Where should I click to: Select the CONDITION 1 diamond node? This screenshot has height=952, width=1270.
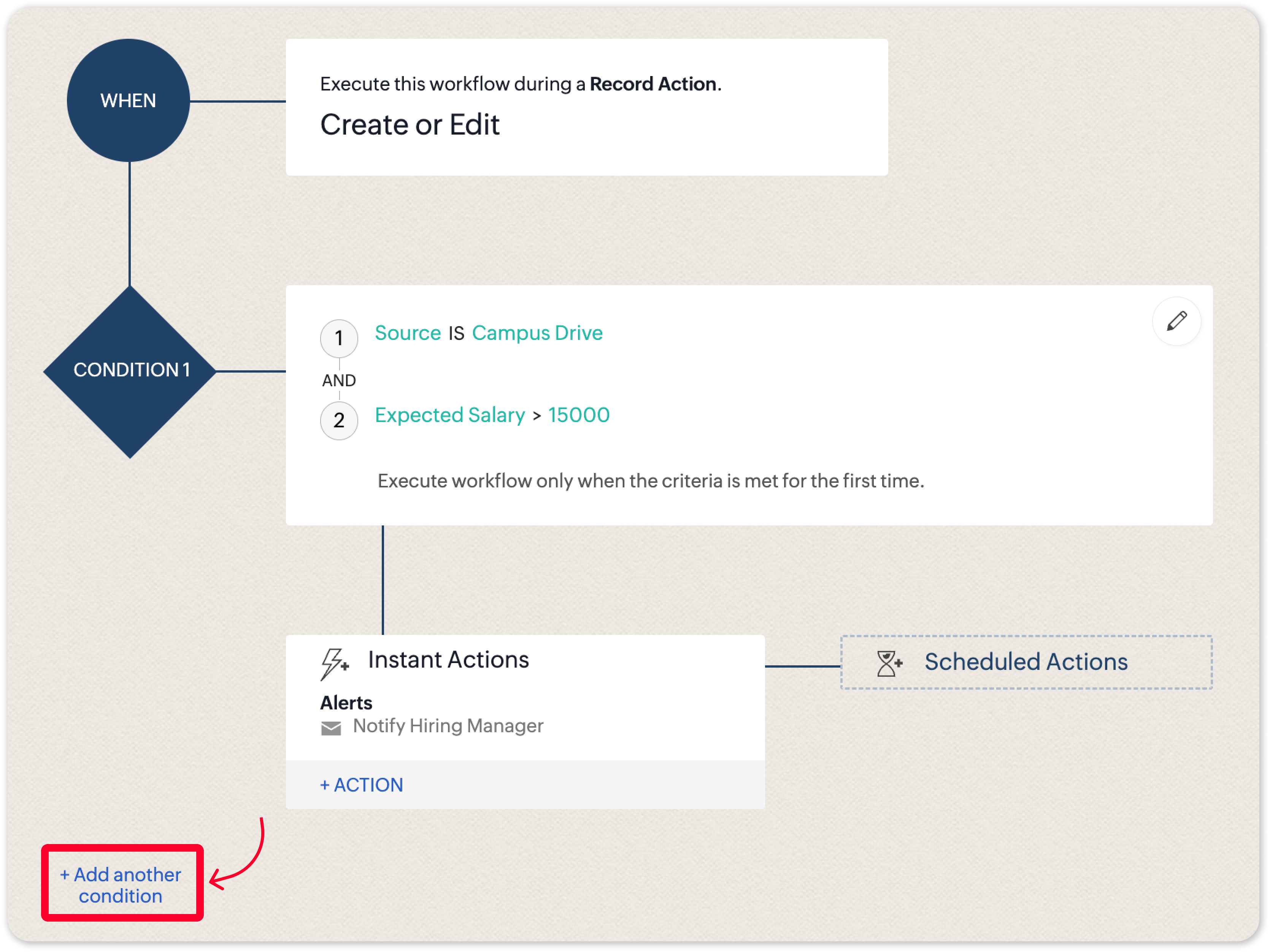[x=130, y=370]
